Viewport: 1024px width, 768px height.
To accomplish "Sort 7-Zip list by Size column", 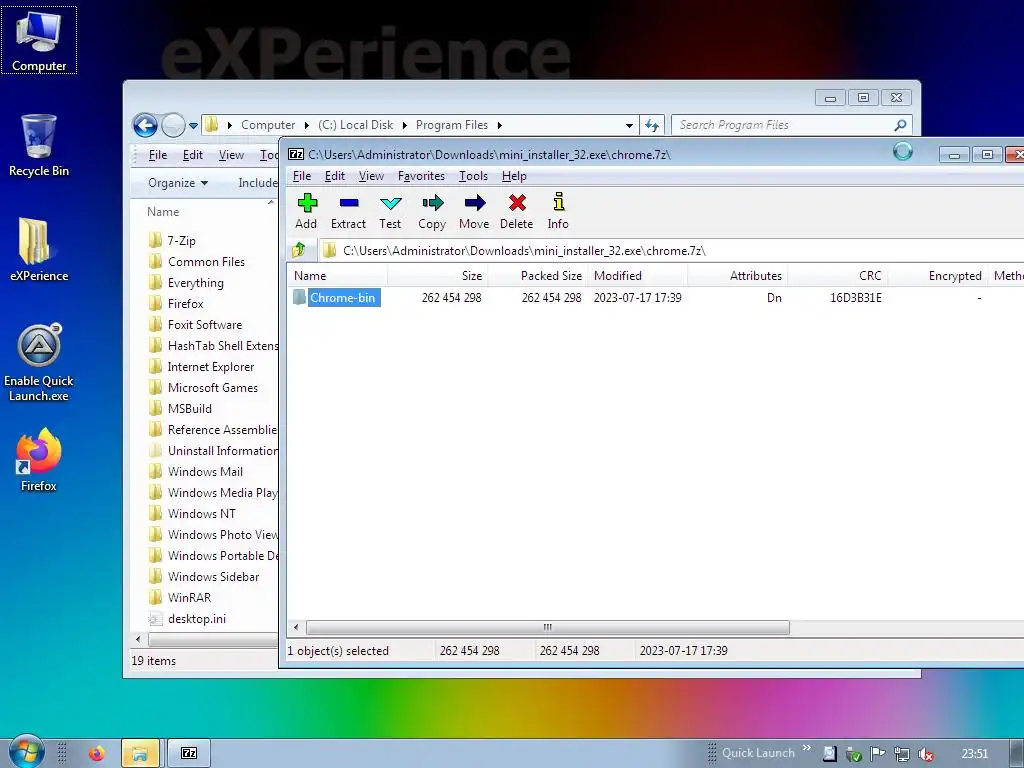I will (x=438, y=276).
